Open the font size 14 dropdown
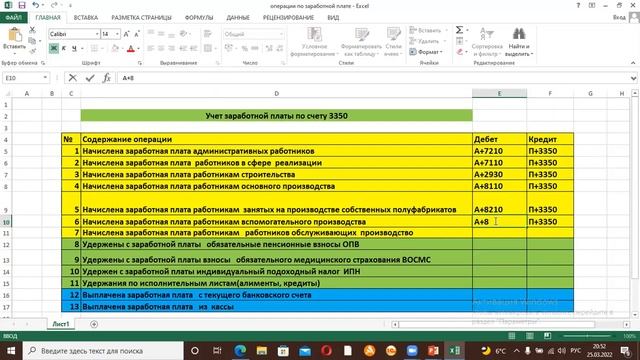Image resolution: width=640 pixels, height=360 pixels. pyautogui.click(x=118, y=34)
